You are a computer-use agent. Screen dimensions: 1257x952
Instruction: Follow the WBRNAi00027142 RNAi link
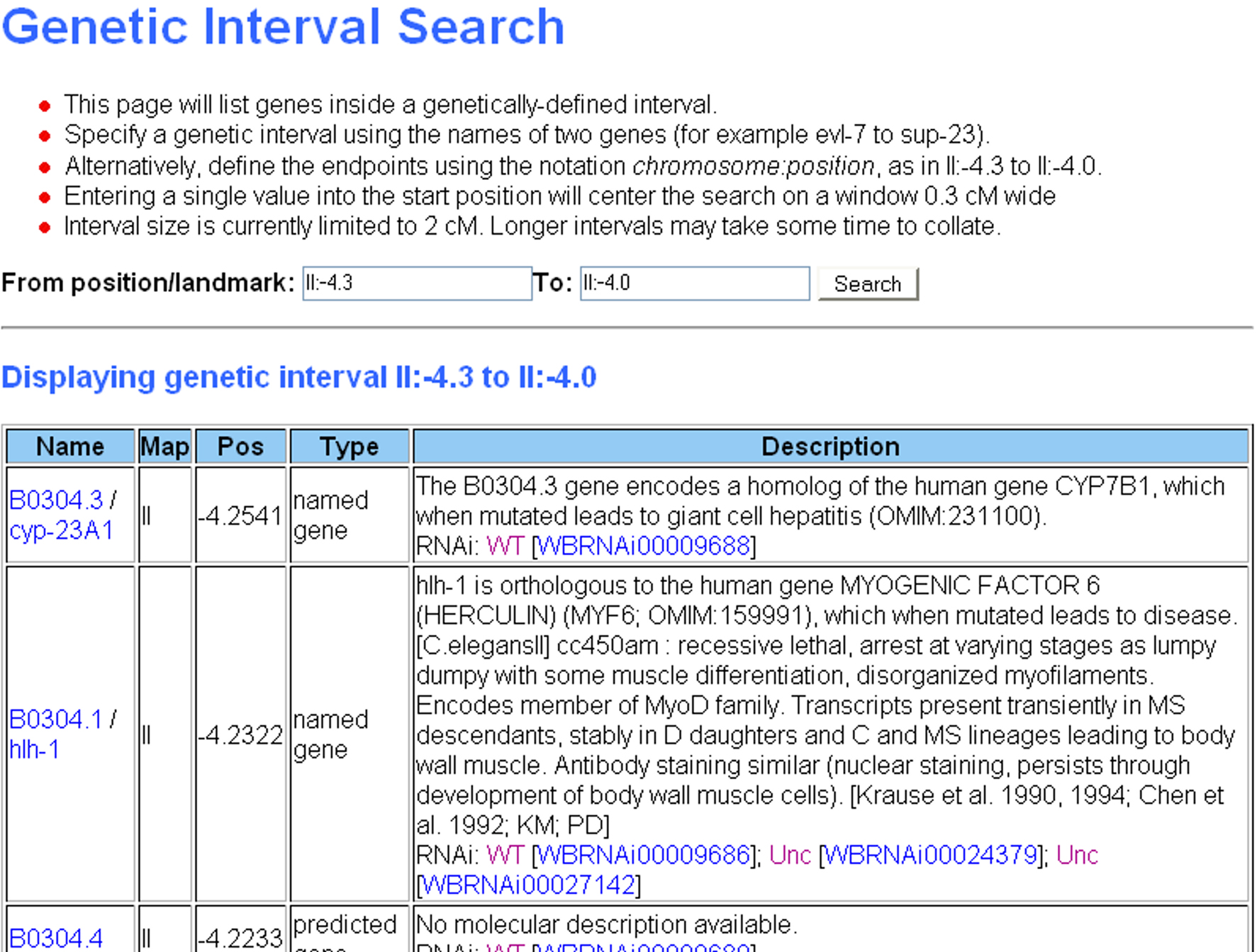528,885
